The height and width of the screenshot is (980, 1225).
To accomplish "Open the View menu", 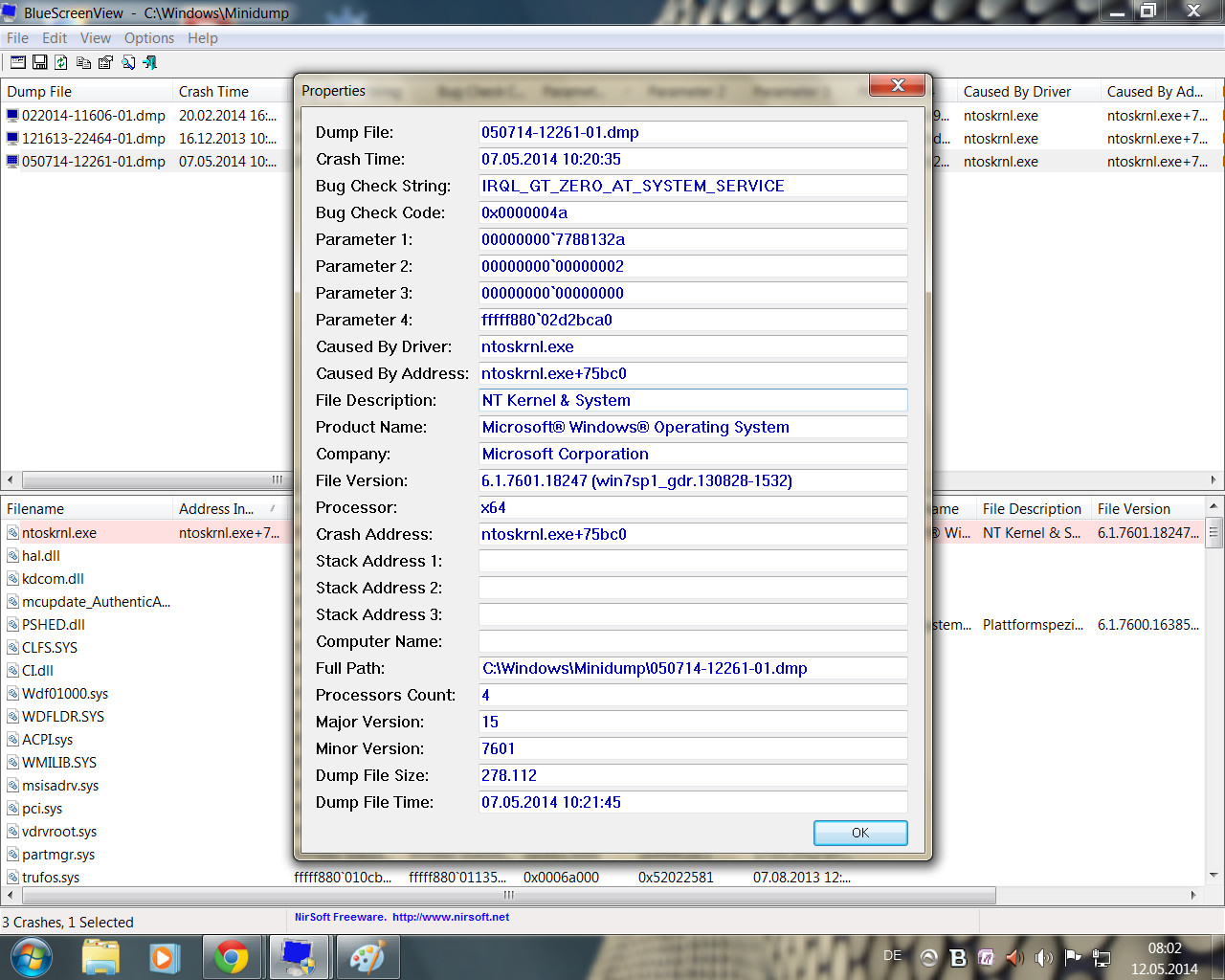I will click(x=96, y=38).
